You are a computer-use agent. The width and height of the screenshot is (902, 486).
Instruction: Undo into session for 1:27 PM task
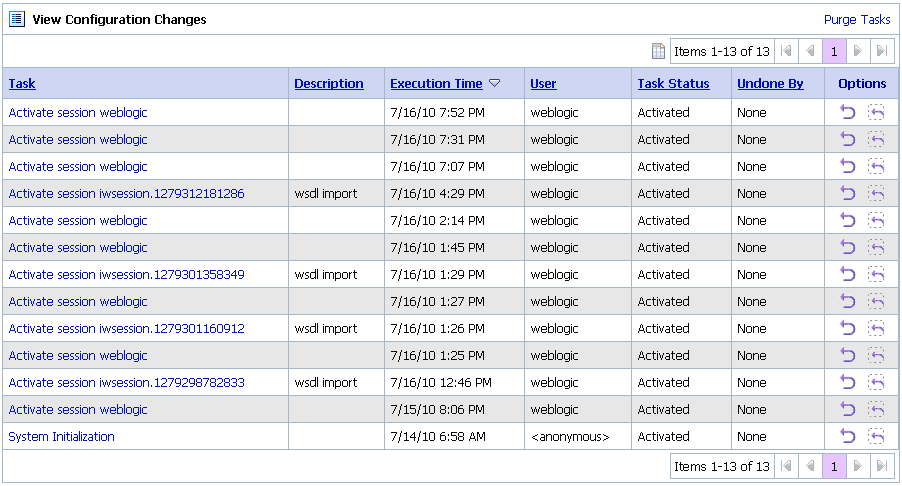pyautogui.click(x=876, y=301)
